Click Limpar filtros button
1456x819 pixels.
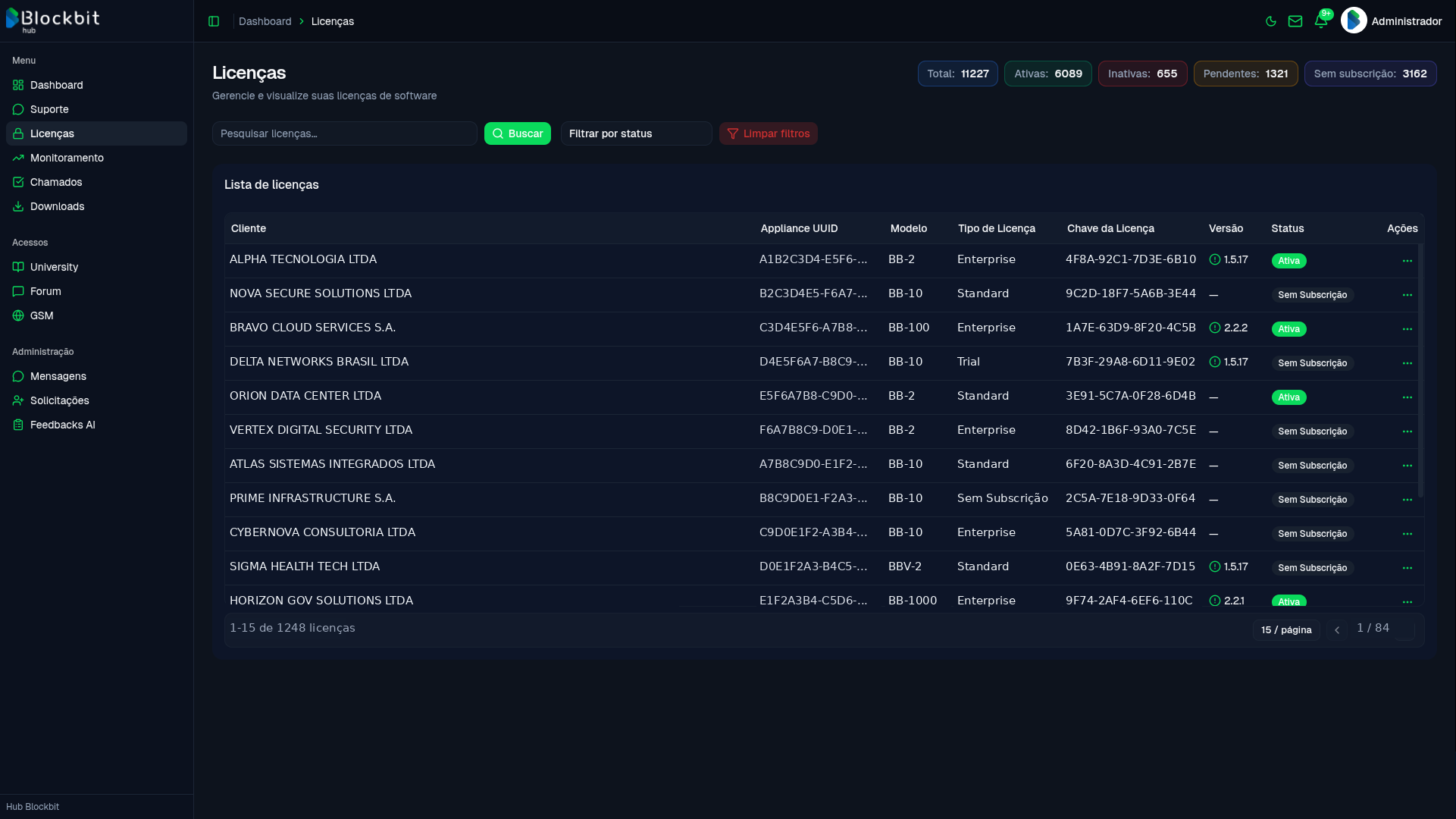pyautogui.click(x=769, y=133)
